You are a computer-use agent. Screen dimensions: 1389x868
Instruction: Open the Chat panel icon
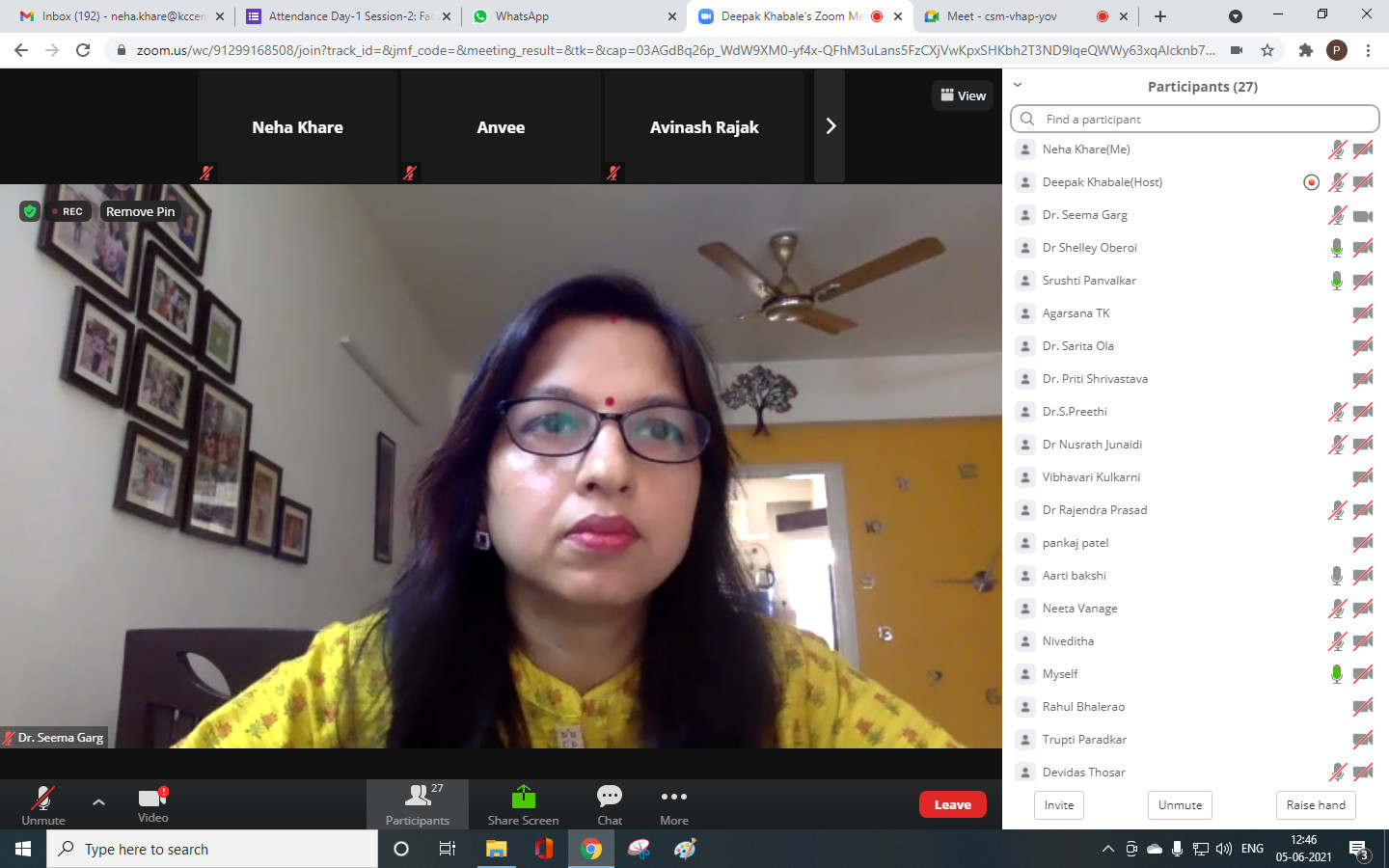tap(610, 798)
